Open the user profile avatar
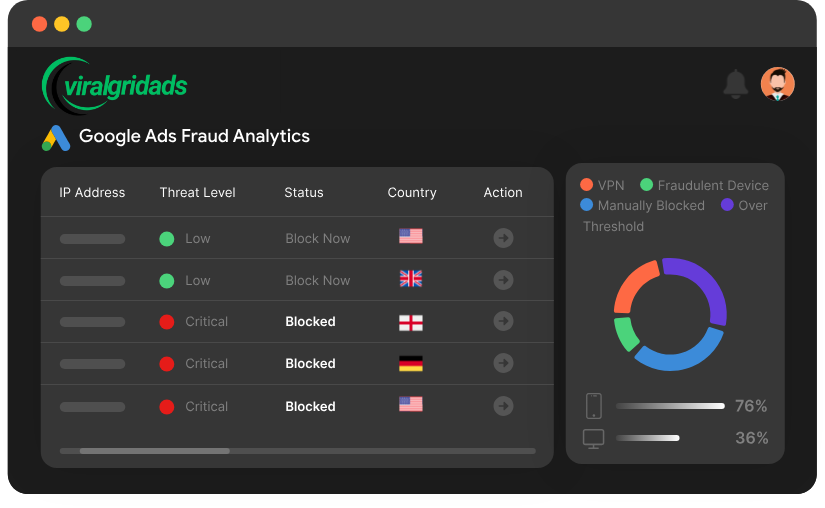 [777, 84]
